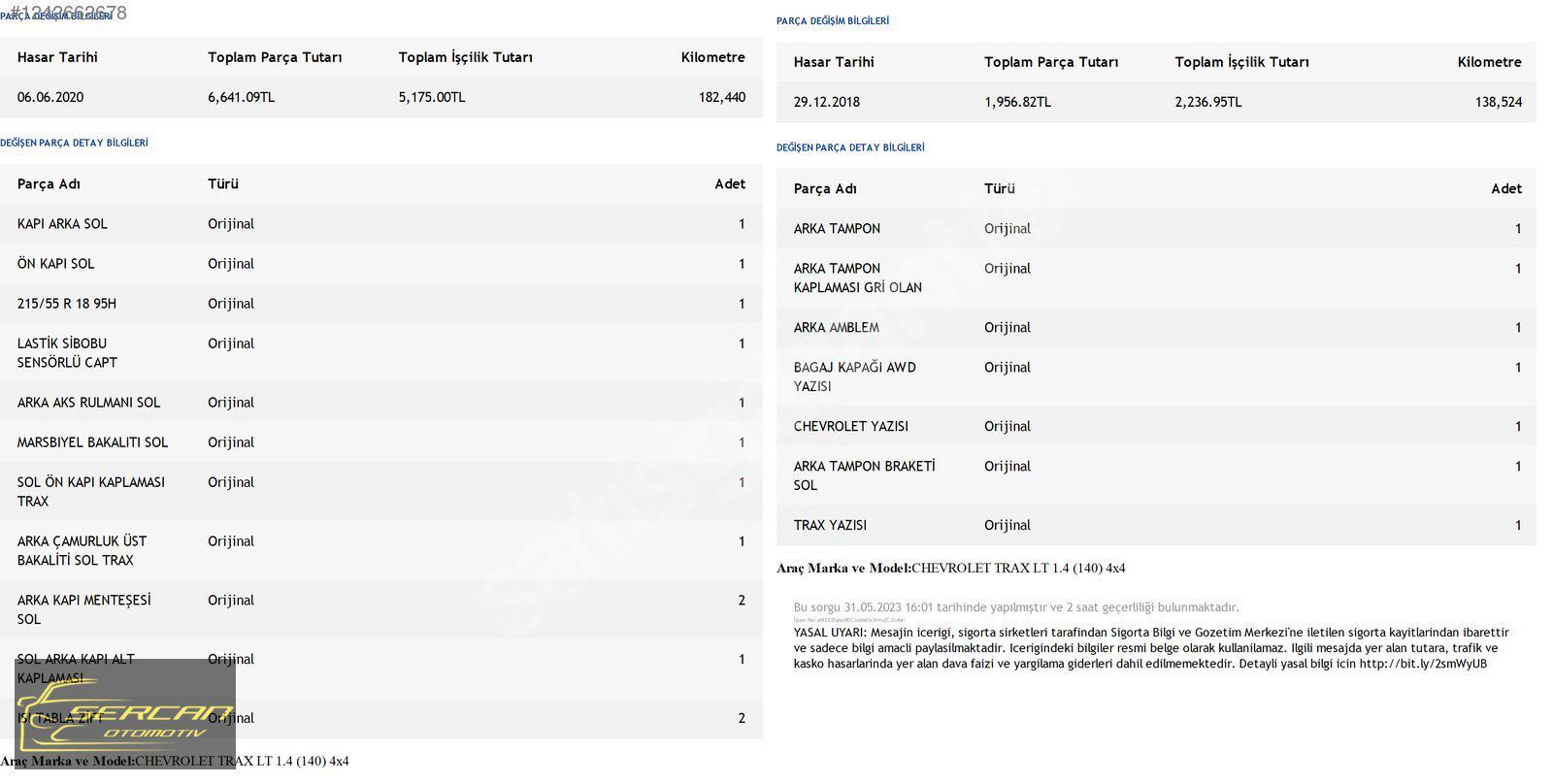Click left Toplam İşçilik Tutarı header
Screen dimensions: 1553x784
466,57
